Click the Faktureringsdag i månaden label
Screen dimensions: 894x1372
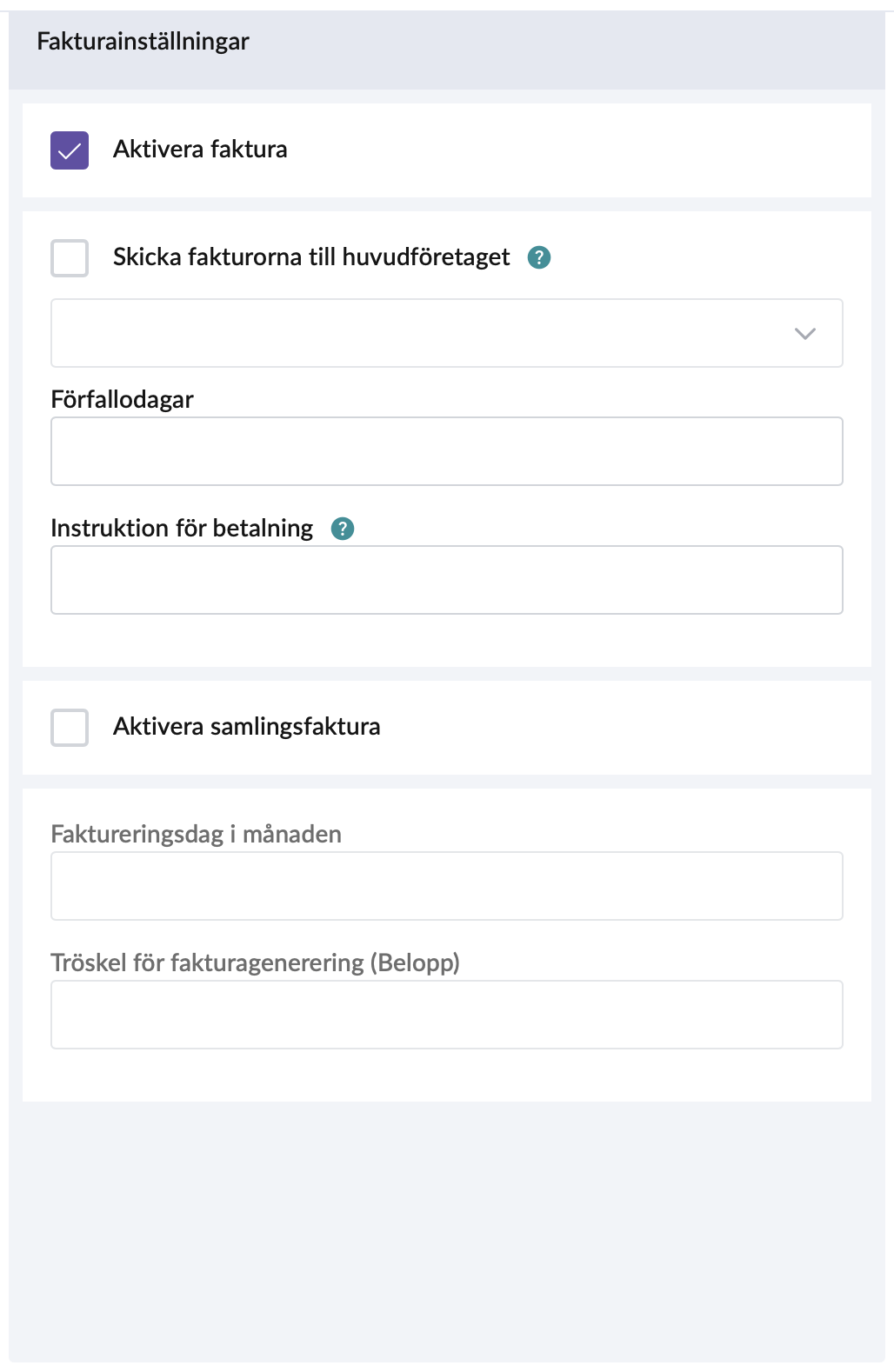tap(196, 835)
